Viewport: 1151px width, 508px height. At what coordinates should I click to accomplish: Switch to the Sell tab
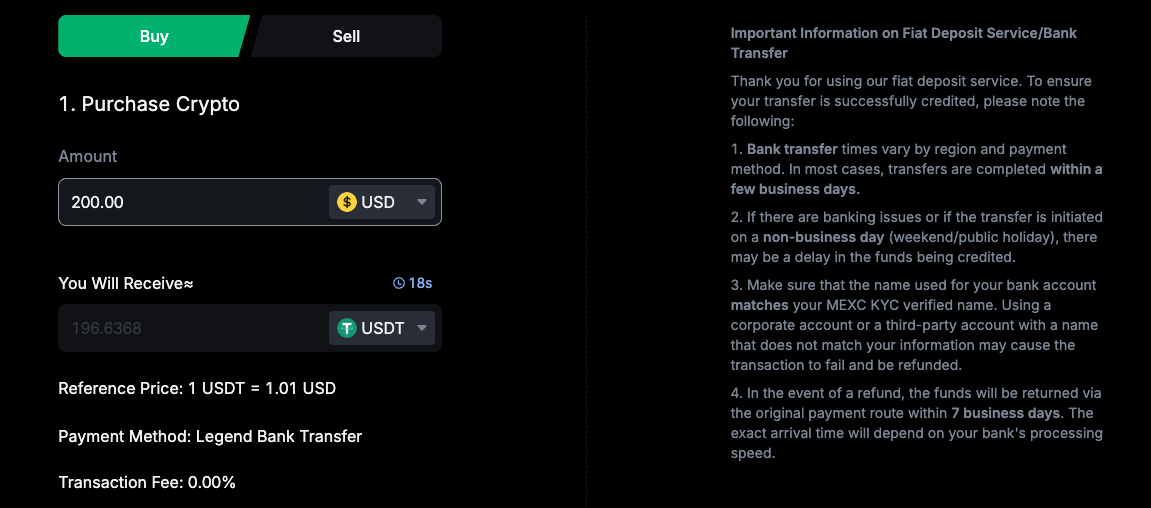346,36
